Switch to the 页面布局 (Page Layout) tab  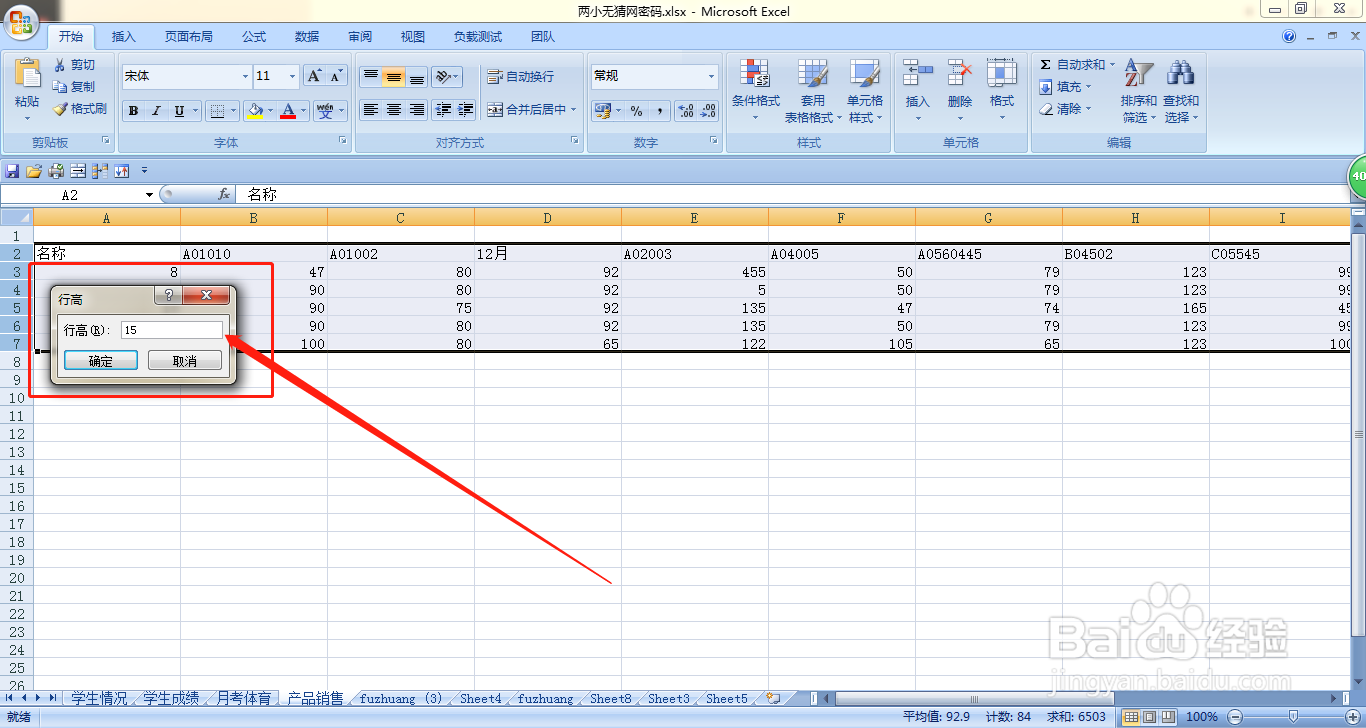[189, 37]
